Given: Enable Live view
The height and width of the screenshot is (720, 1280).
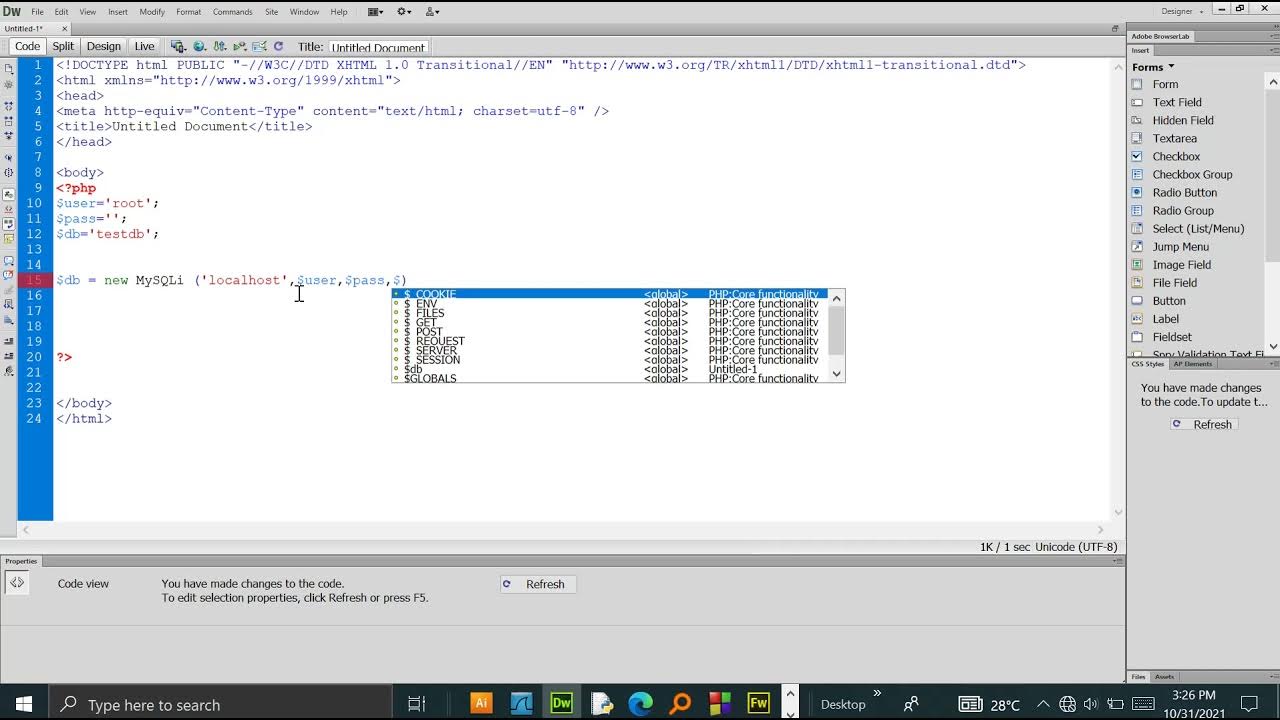Looking at the screenshot, I should point(145,46).
